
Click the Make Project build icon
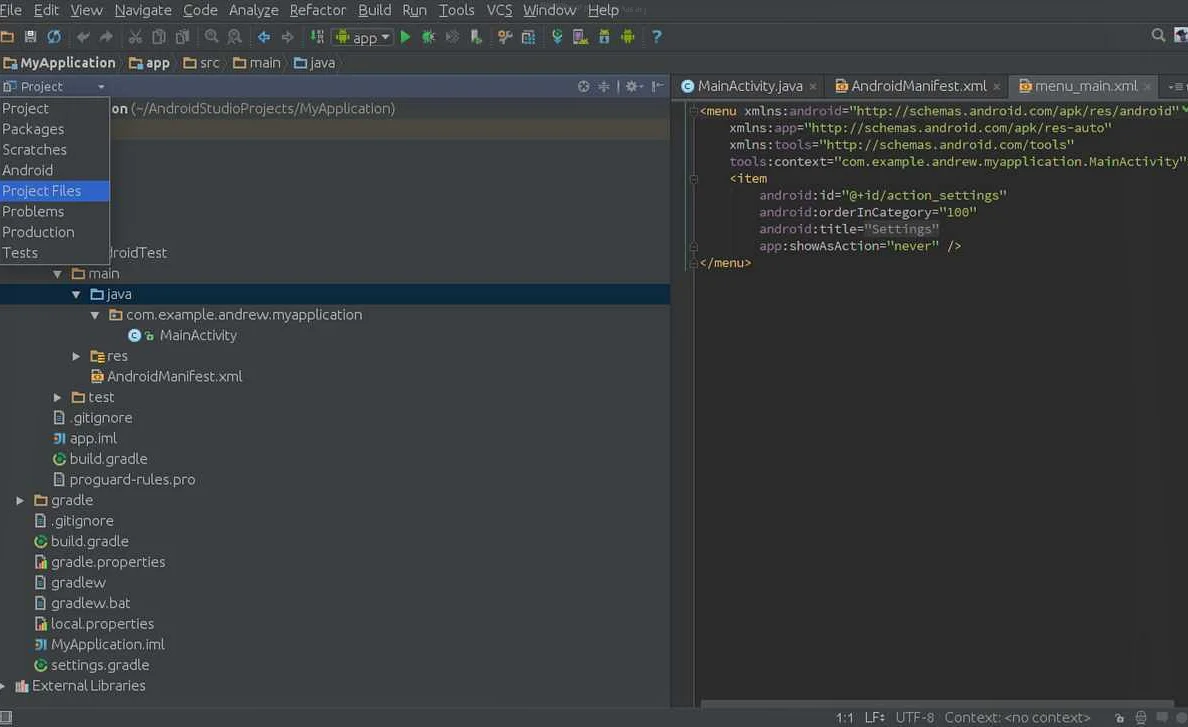pyautogui.click(x=317, y=36)
